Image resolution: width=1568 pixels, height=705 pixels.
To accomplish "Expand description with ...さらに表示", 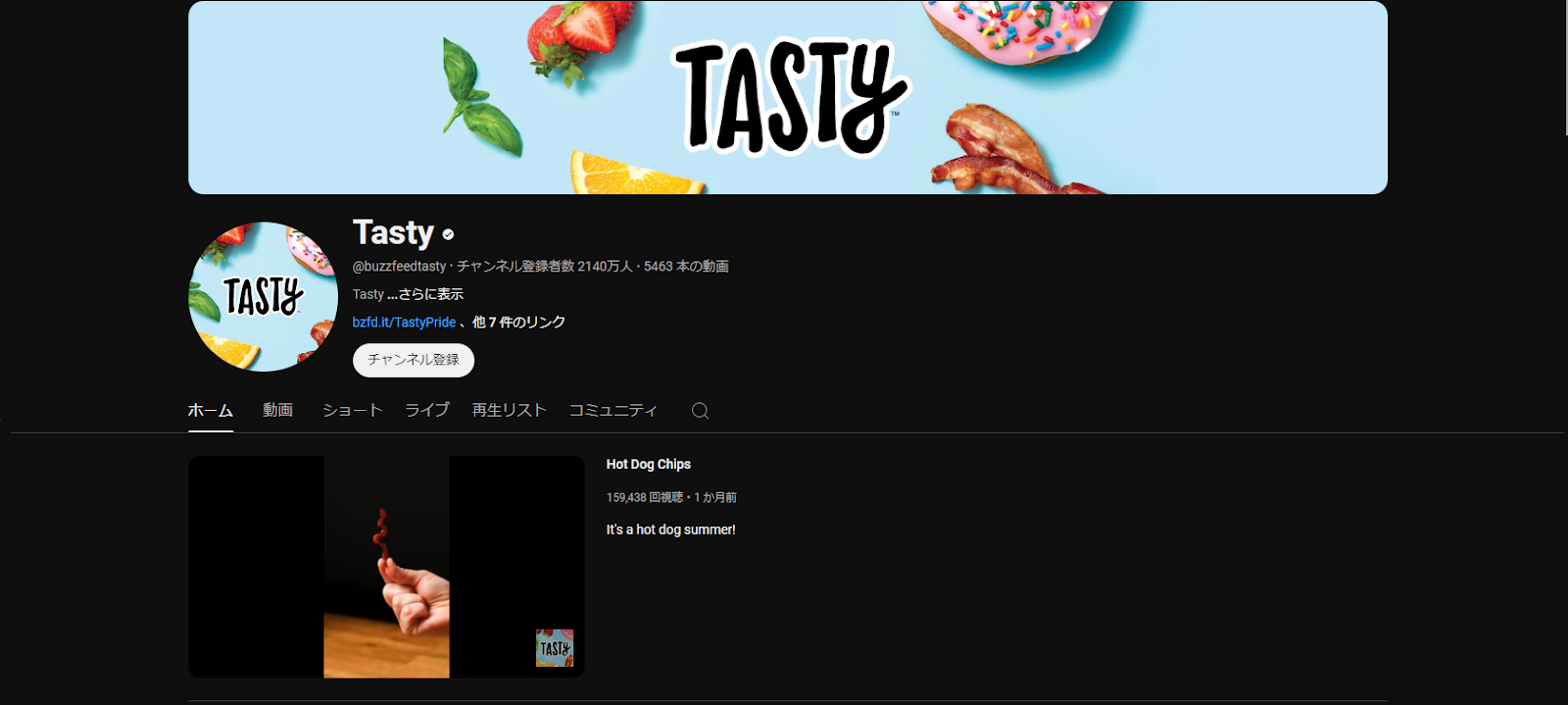I will [x=425, y=294].
